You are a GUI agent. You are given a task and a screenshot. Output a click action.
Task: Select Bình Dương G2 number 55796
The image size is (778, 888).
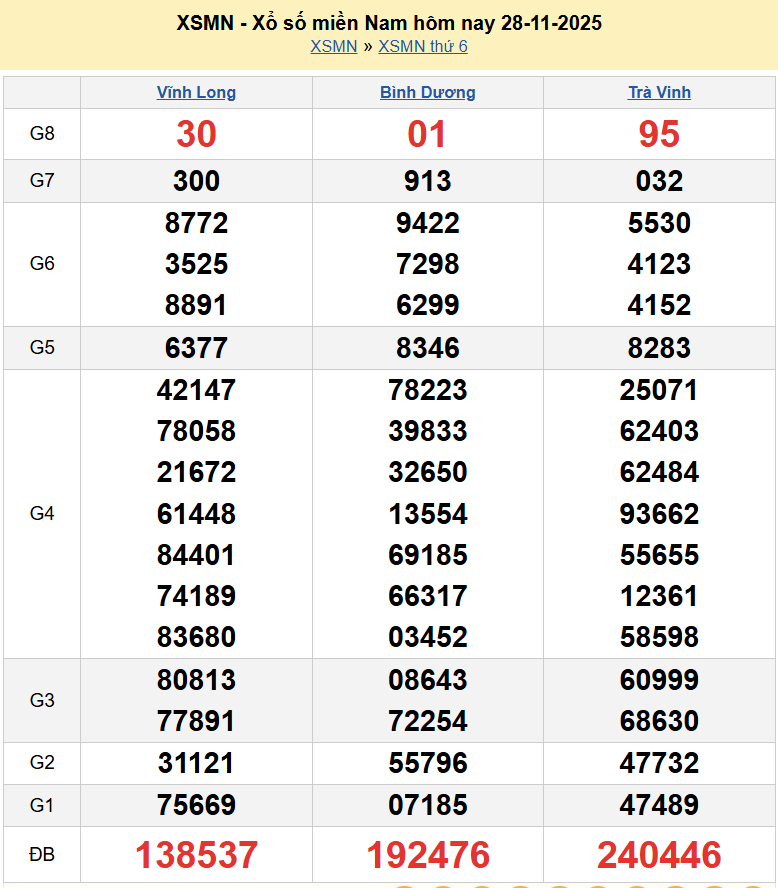(x=427, y=763)
